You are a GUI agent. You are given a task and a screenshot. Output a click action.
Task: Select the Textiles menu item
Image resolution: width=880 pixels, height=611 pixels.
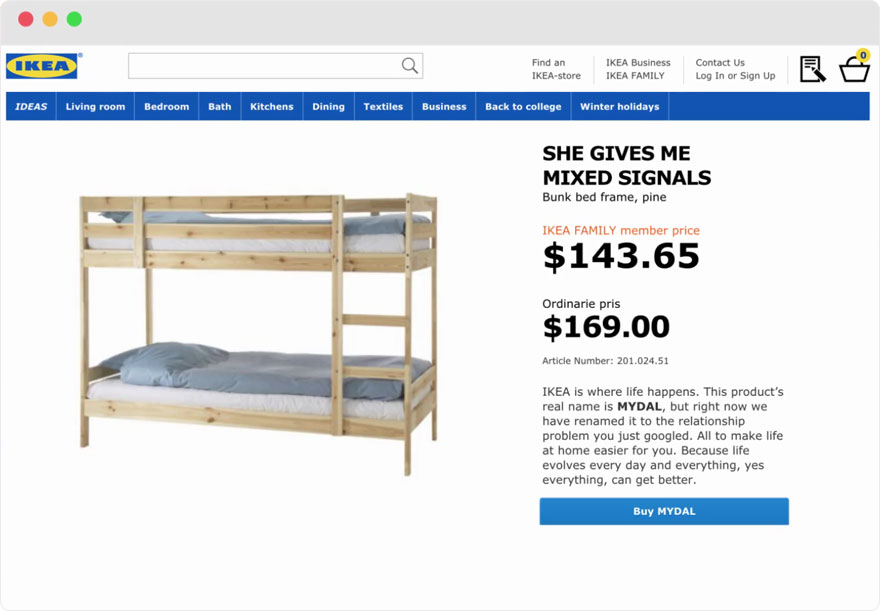383,107
